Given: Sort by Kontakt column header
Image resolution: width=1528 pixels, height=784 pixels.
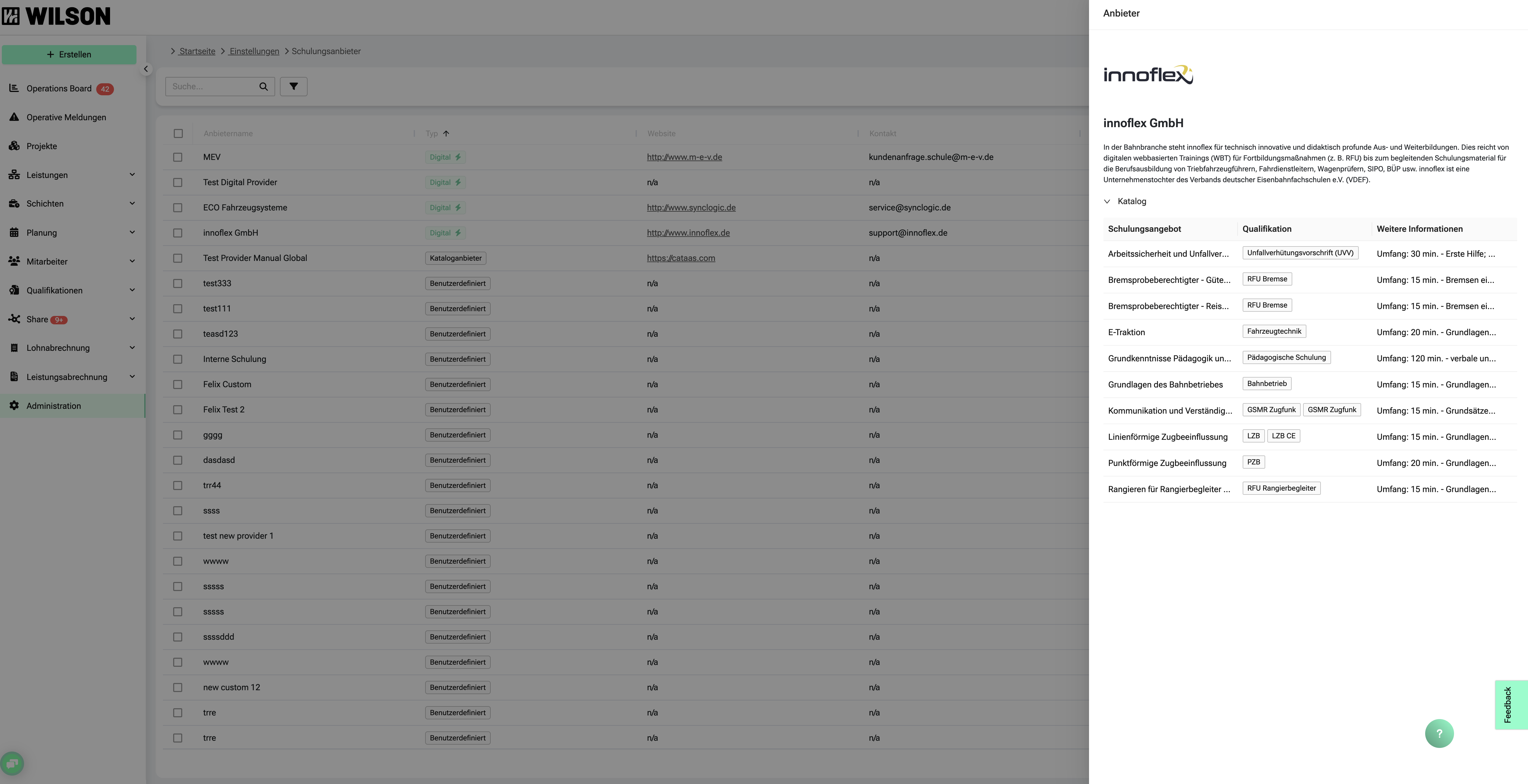Looking at the screenshot, I should click(x=883, y=133).
